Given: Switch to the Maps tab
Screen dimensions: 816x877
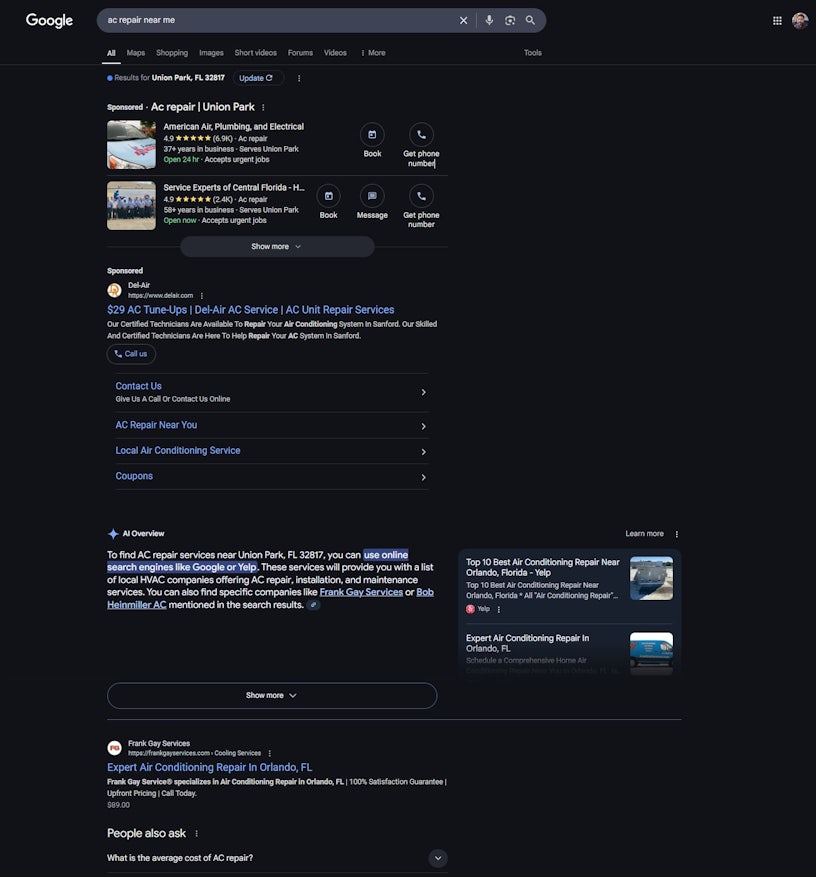Looking at the screenshot, I should (135, 53).
